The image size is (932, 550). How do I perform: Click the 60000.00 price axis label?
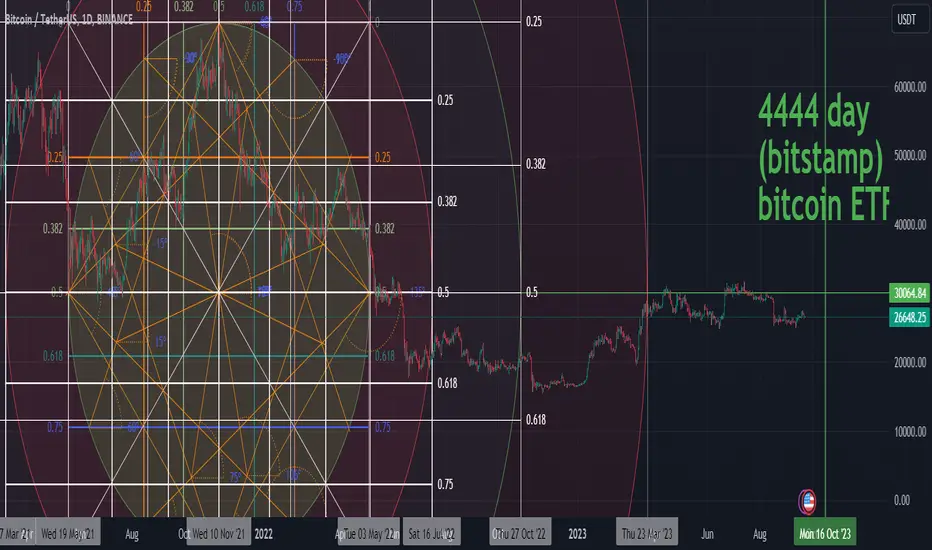click(910, 87)
